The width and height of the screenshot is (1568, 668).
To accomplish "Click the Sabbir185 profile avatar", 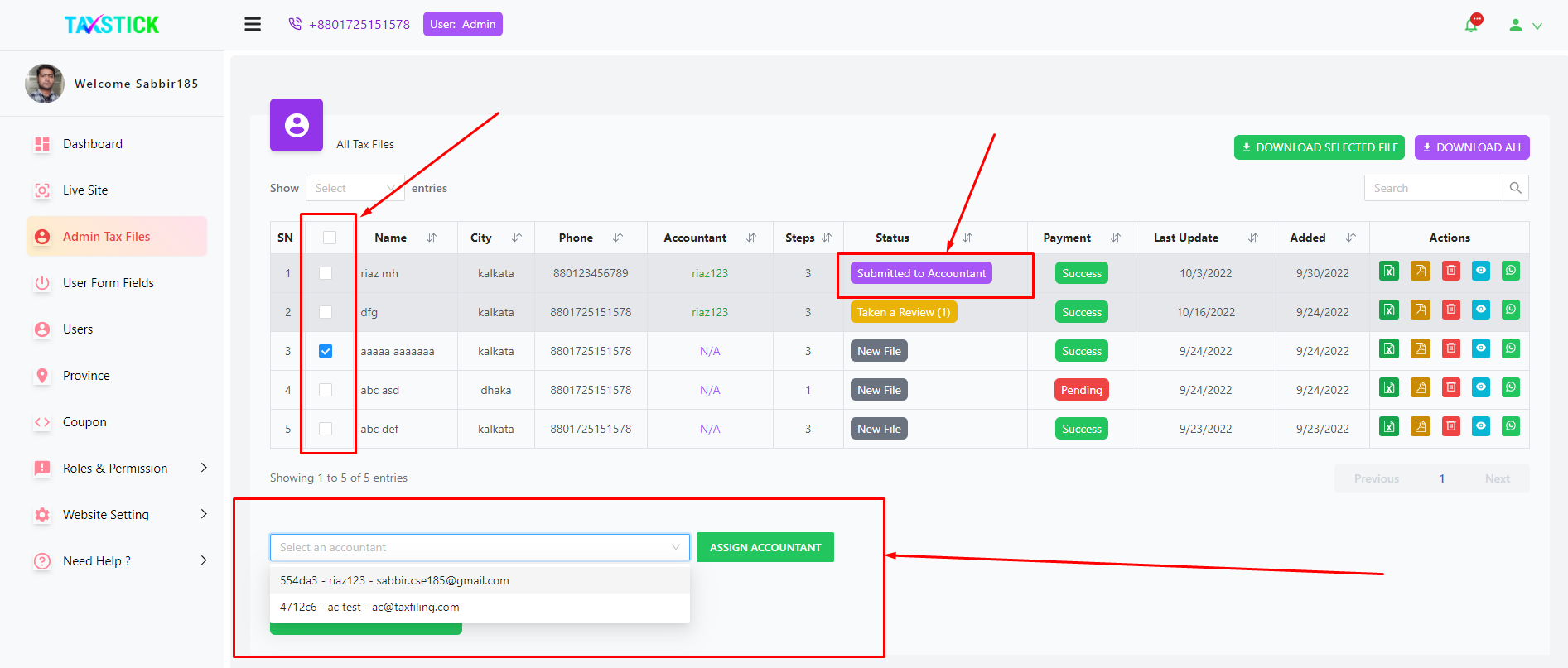I will click(45, 84).
